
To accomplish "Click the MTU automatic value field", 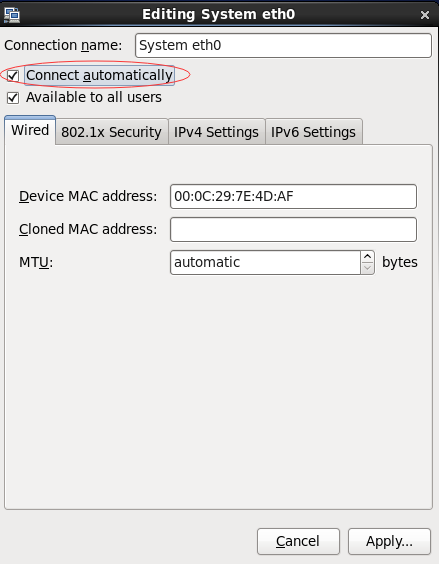I will coord(265,263).
